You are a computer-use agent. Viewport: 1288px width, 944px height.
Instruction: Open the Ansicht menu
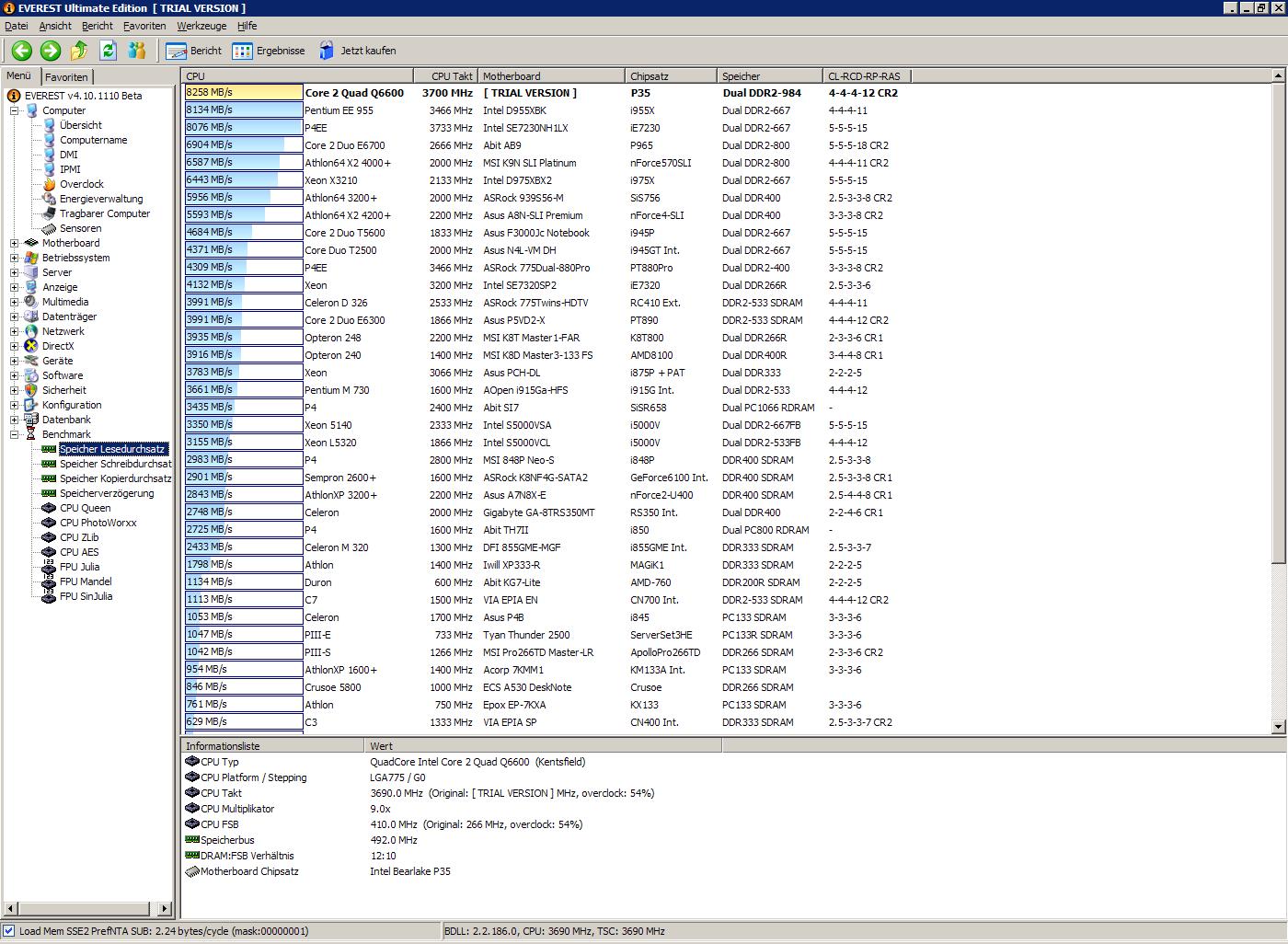click(x=55, y=26)
